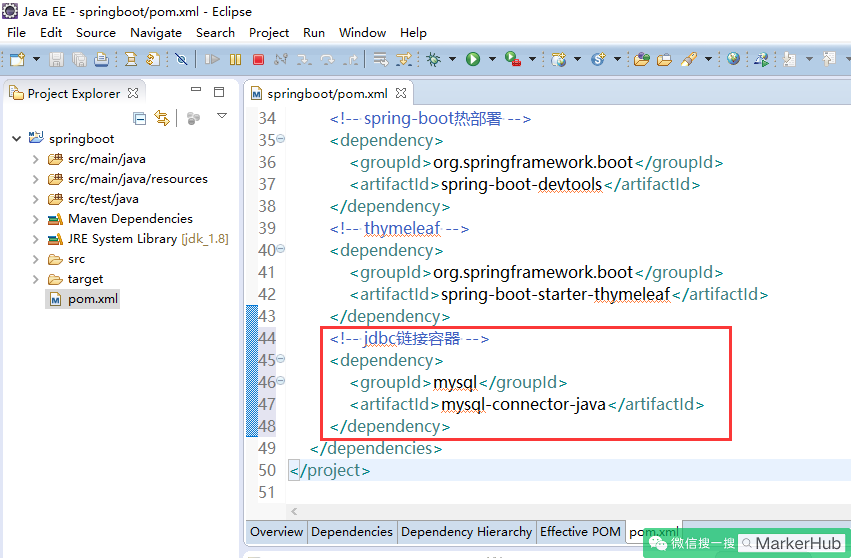Screen dimensions: 851x558
Task: Click the Open Web Browser globe icon
Action: [x=733, y=59]
